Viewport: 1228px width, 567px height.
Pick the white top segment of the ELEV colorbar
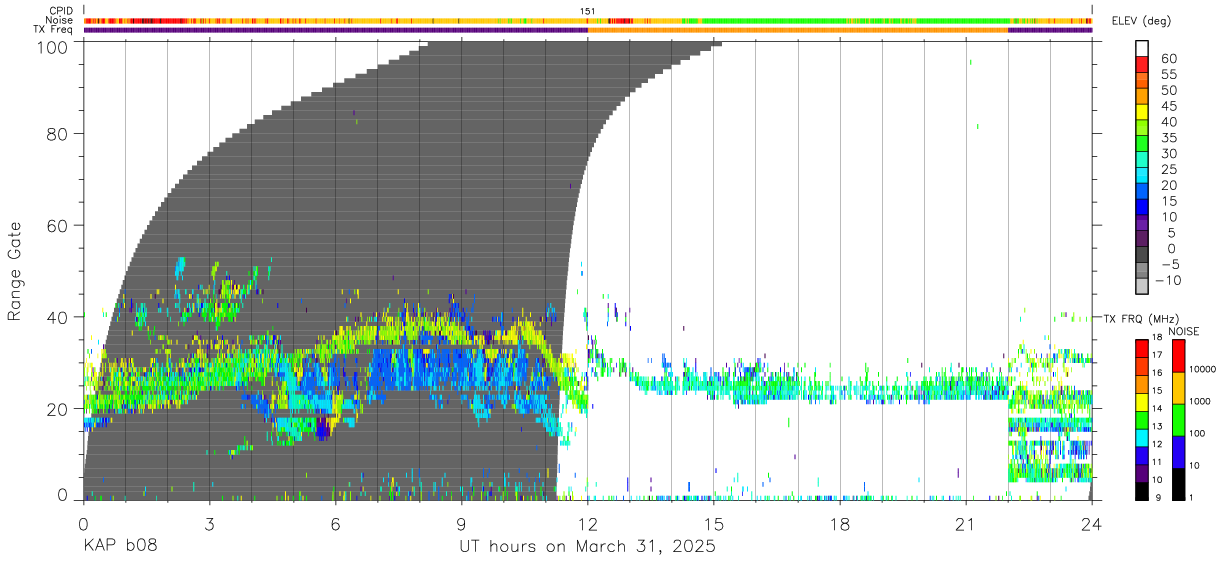[x=1142, y=49]
